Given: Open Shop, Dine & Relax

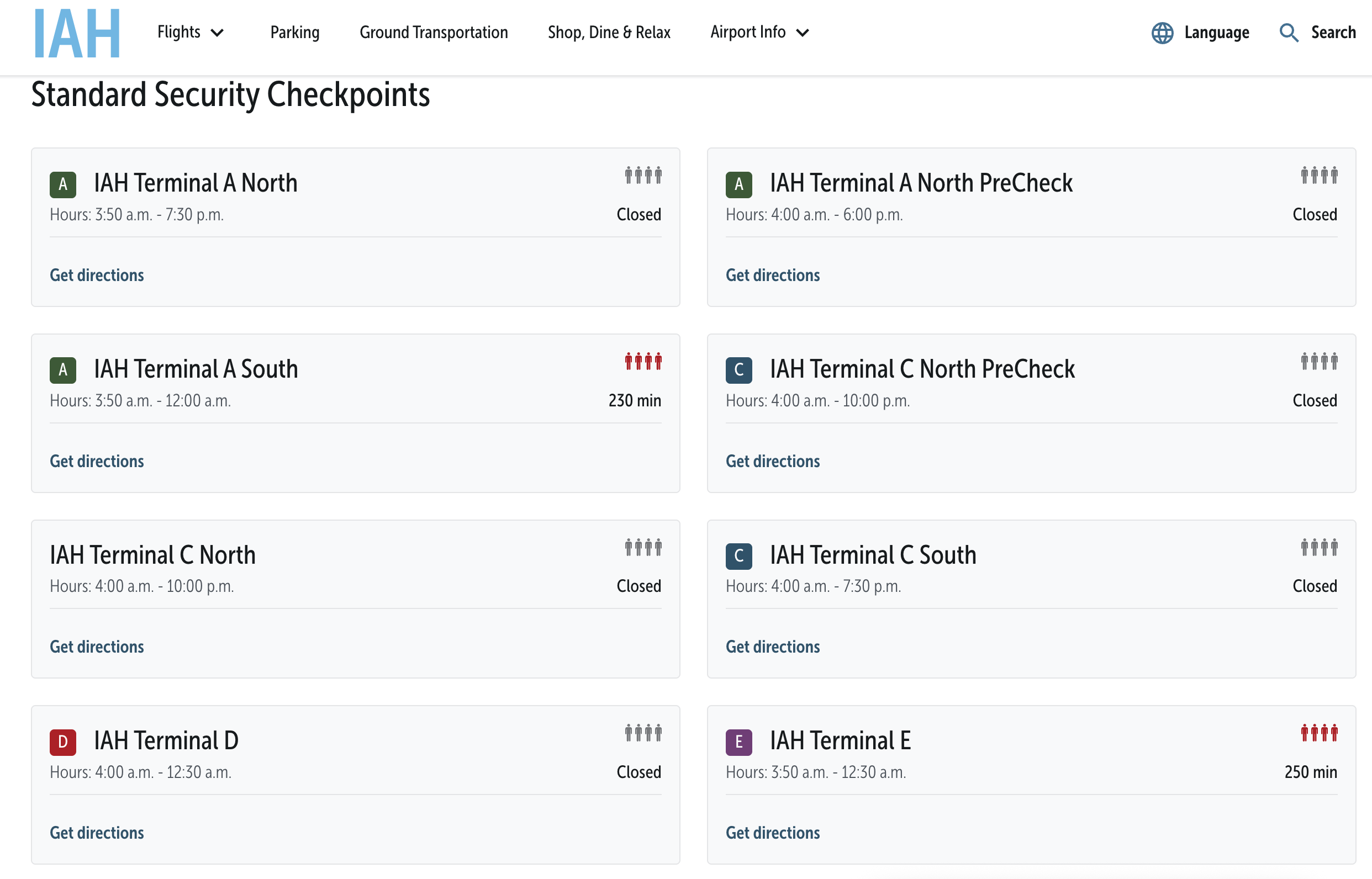Looking at the screenshot, I should (609, 33).
